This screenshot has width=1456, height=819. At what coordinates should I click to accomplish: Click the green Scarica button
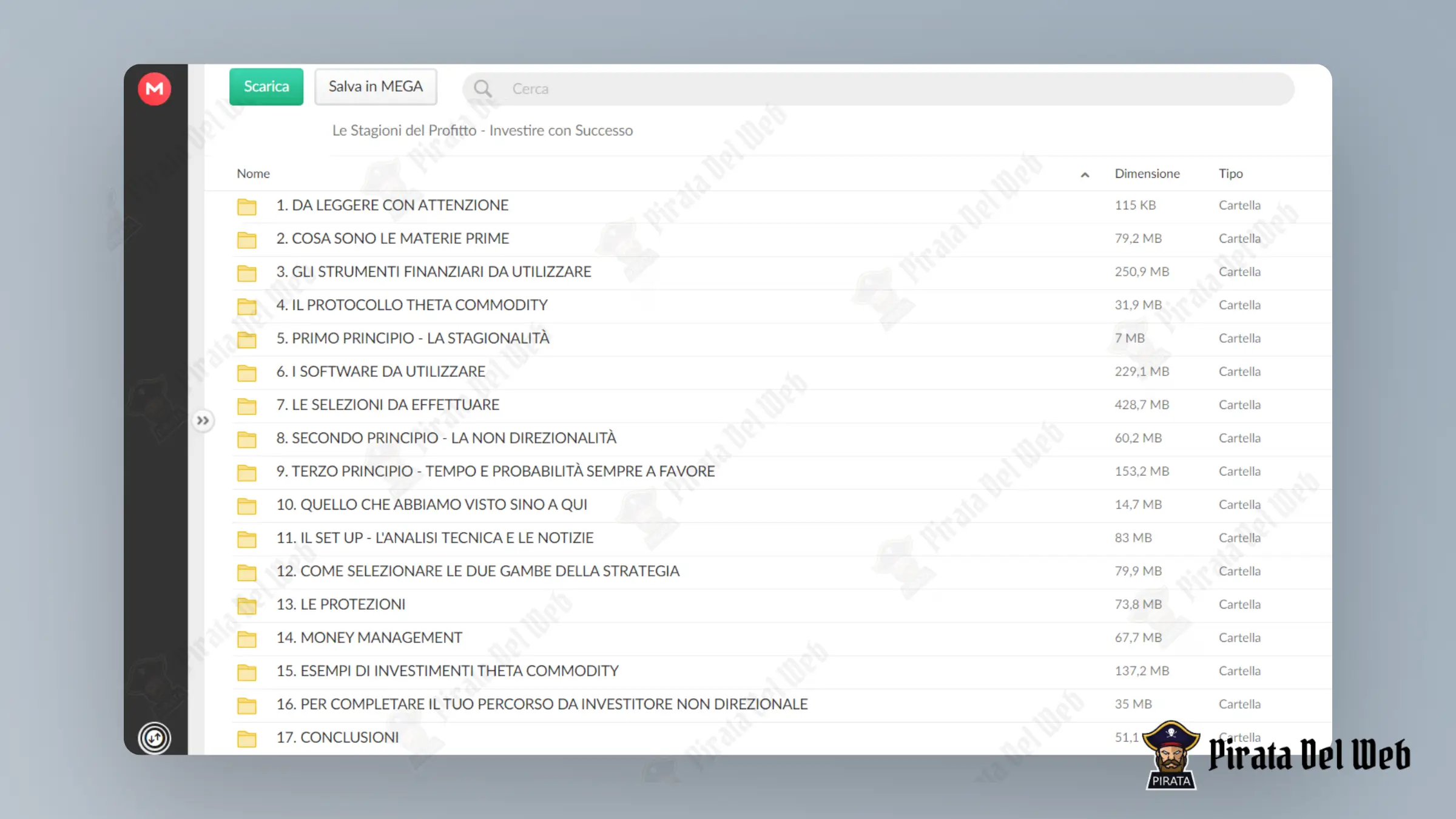click(266, 87)
